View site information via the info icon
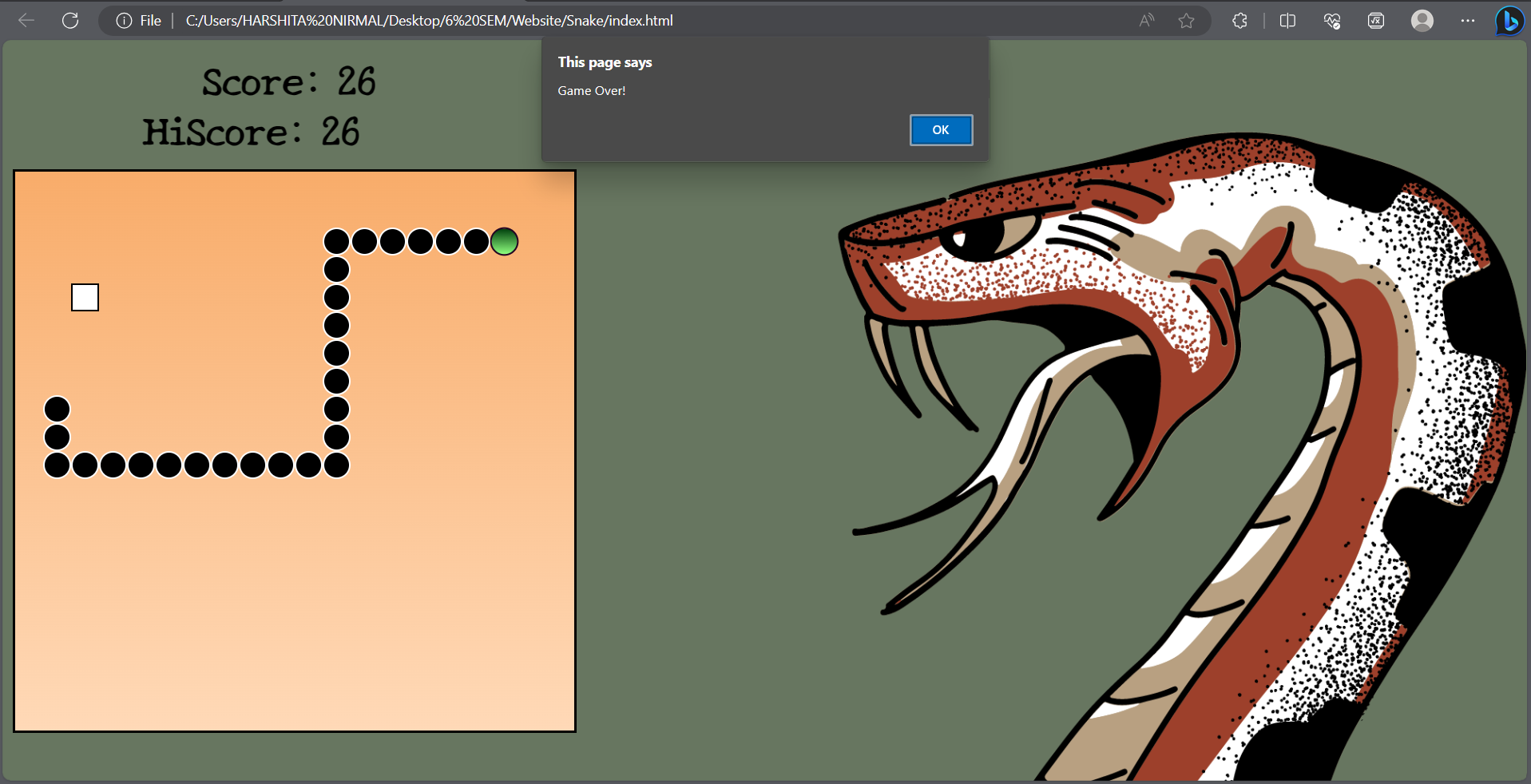Image resolution: width=1531 pixels, height=784 pixels. click(124, 21)
